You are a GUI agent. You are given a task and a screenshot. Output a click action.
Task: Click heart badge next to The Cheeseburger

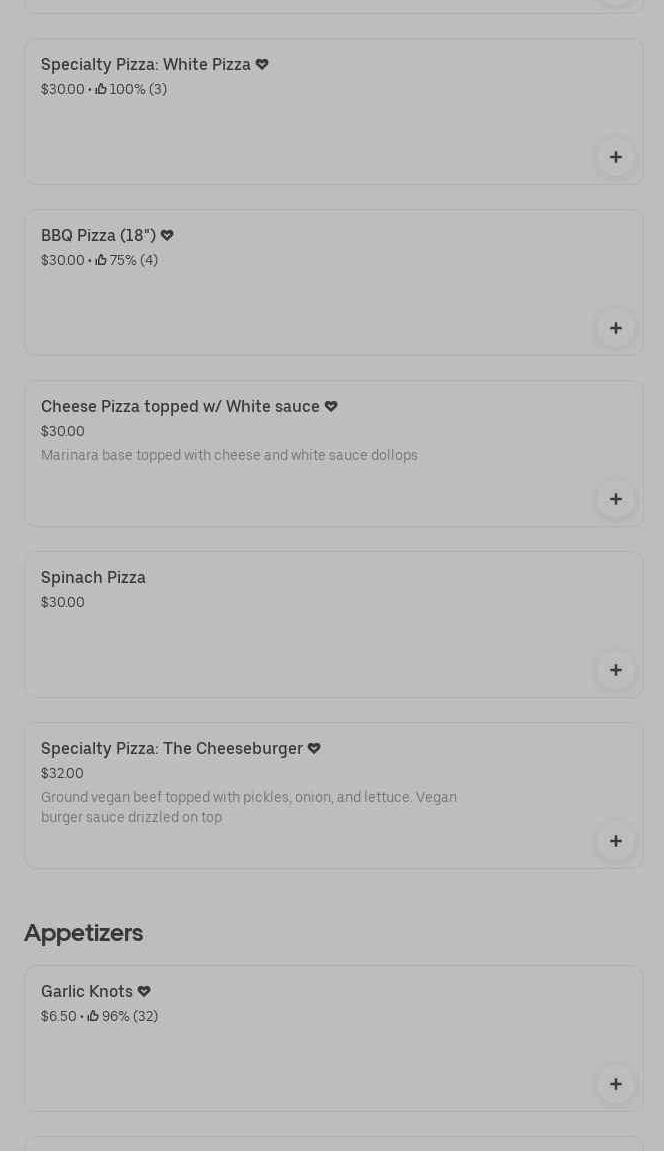[314, 749]
